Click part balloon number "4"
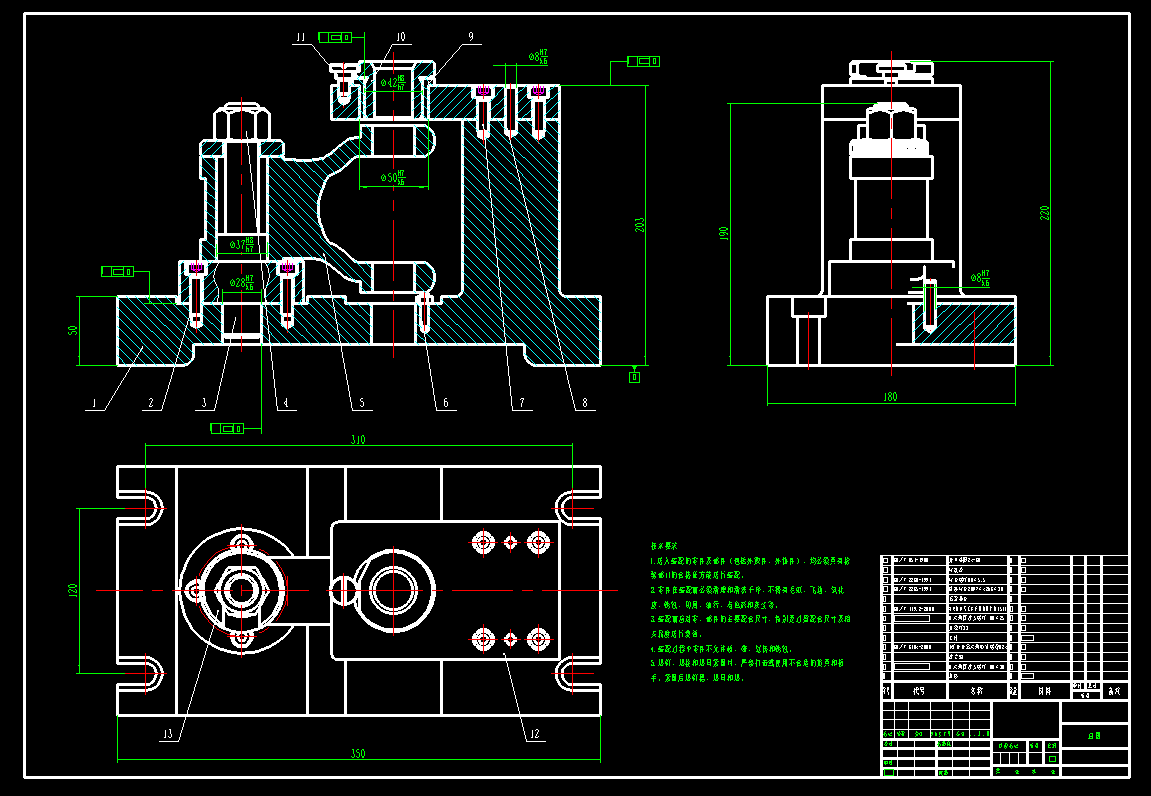 click(286, 403)
